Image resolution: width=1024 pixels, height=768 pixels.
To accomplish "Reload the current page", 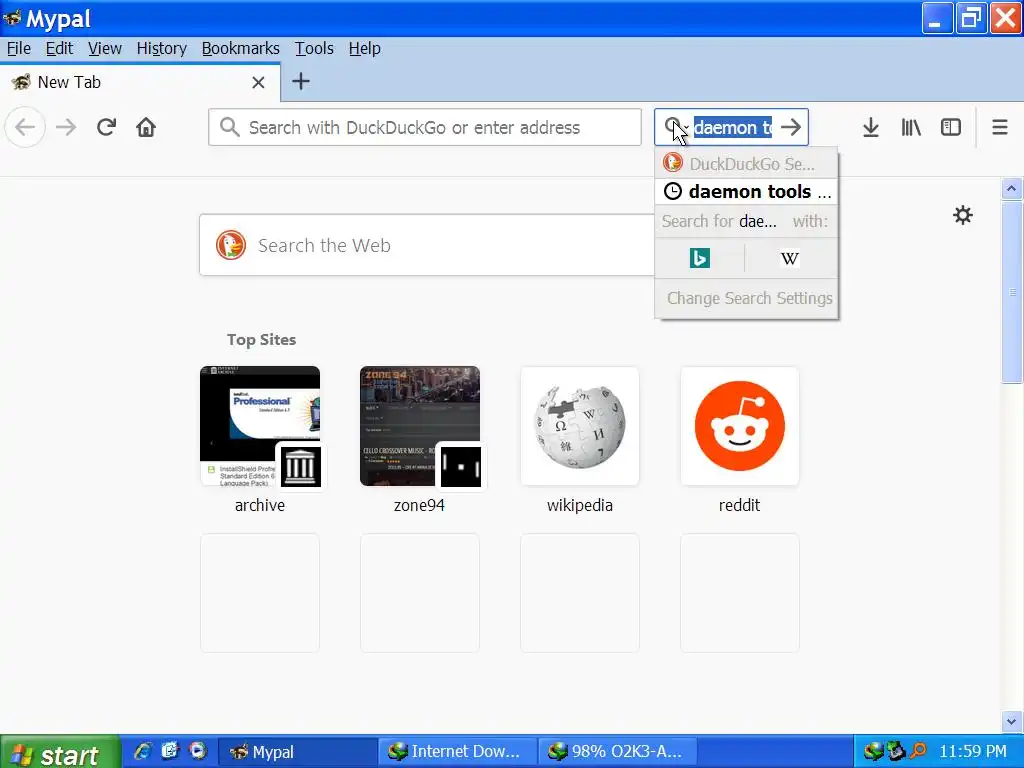I will [x=106, y=127].
